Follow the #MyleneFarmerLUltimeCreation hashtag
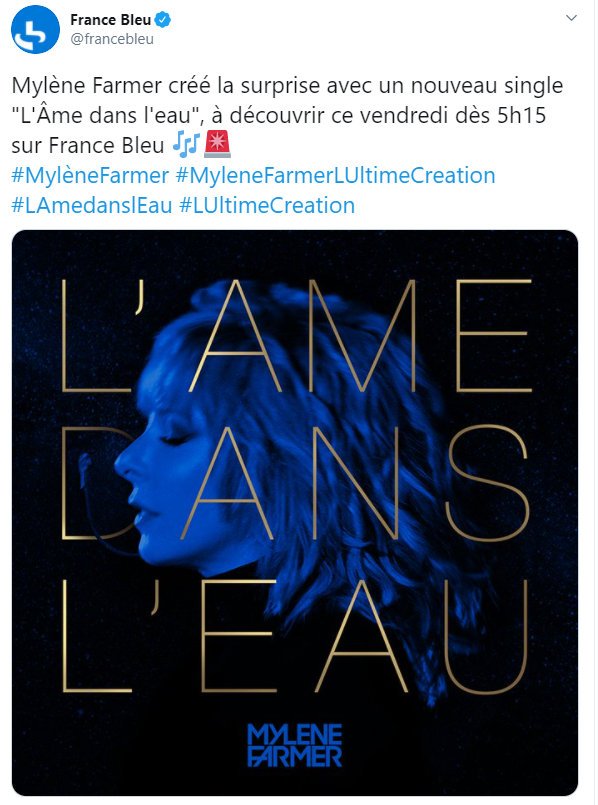 [x=335, y=176]
